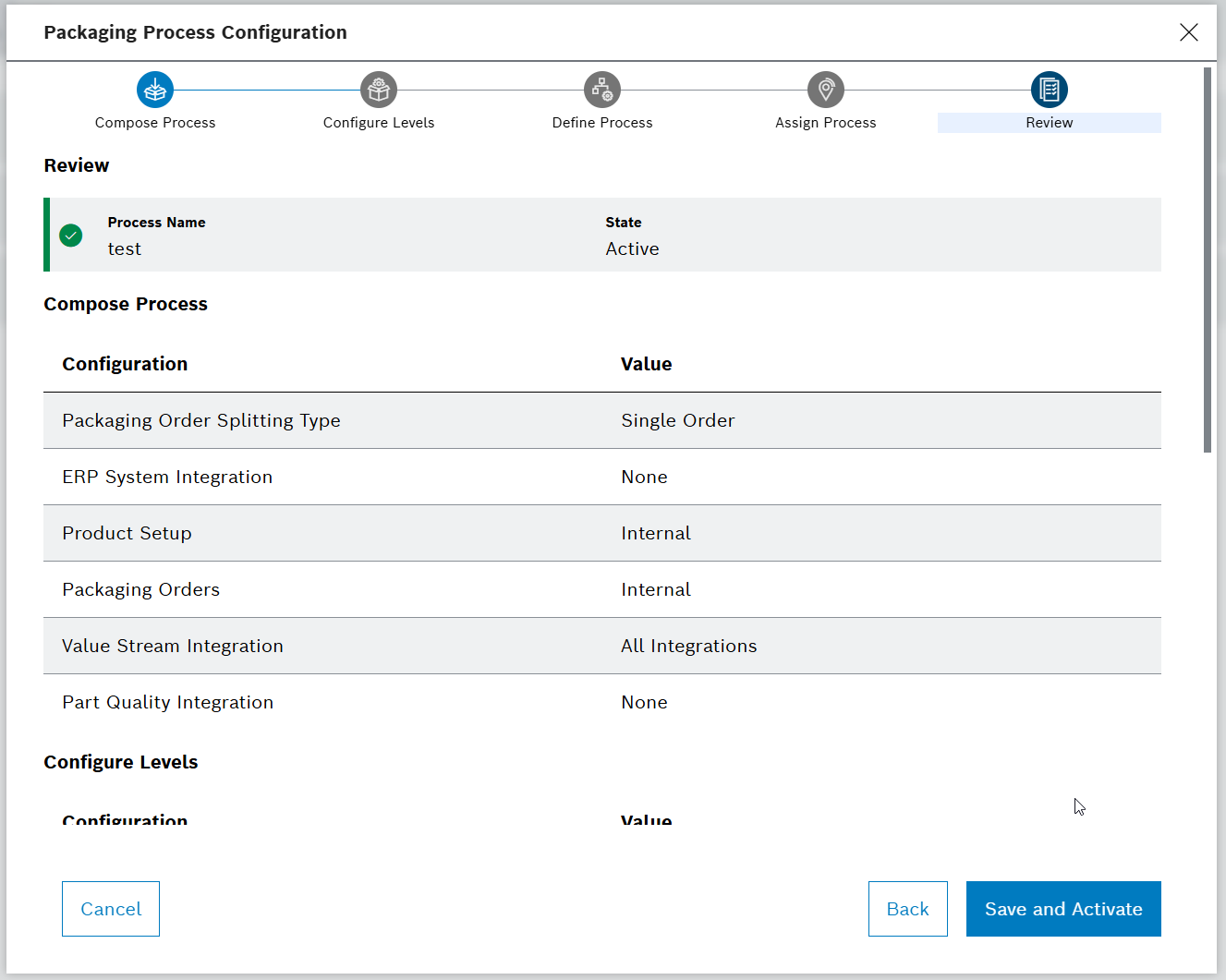This screenshot has width=1226, height=980.
Task: Click the Review step icon
Action: point(1050,90)
